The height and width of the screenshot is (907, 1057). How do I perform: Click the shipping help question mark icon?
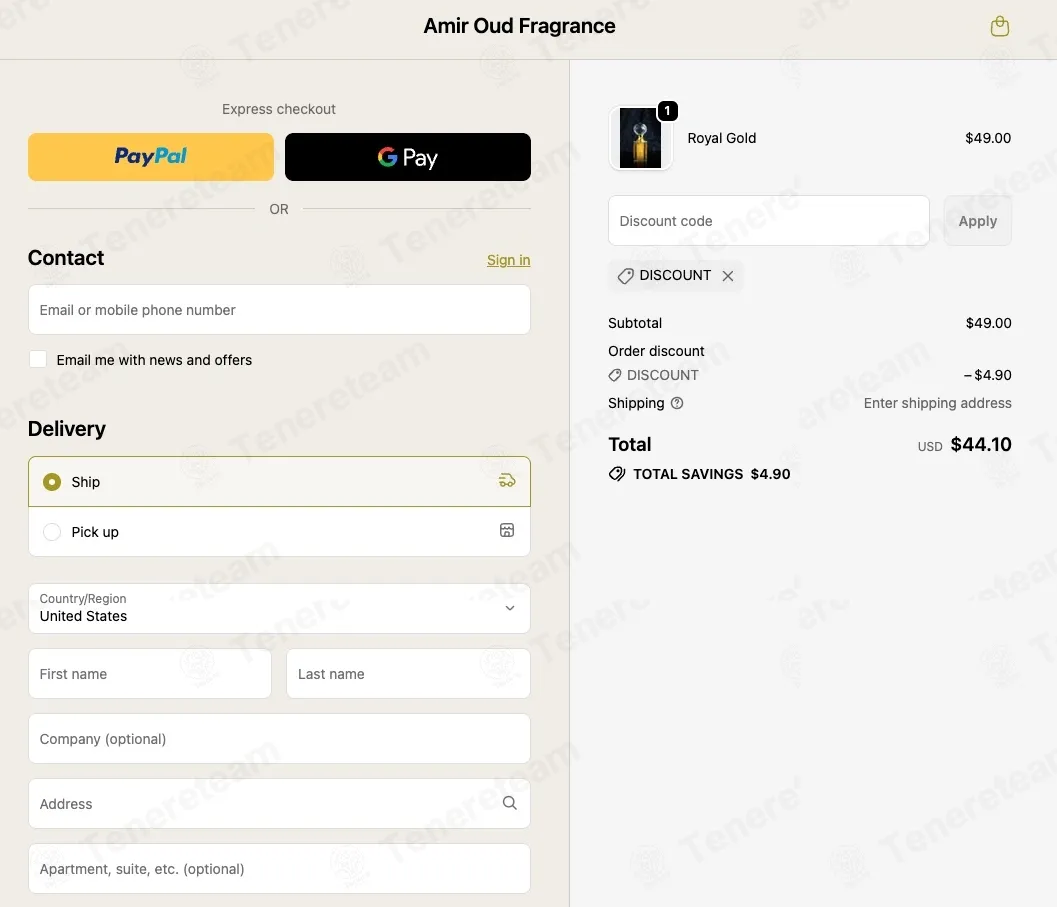677,403
